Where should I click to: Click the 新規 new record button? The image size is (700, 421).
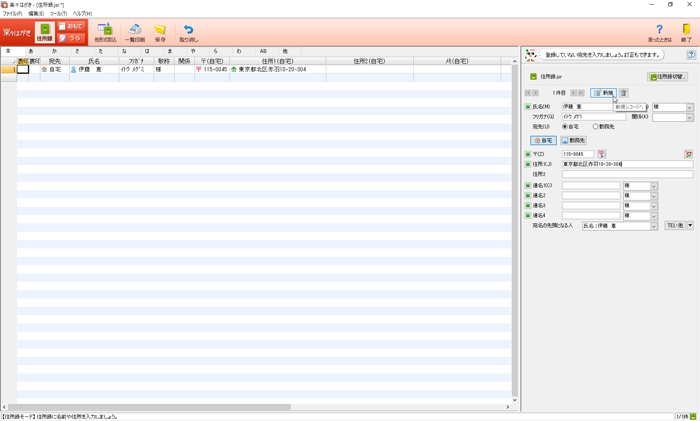tap(603, 93)
